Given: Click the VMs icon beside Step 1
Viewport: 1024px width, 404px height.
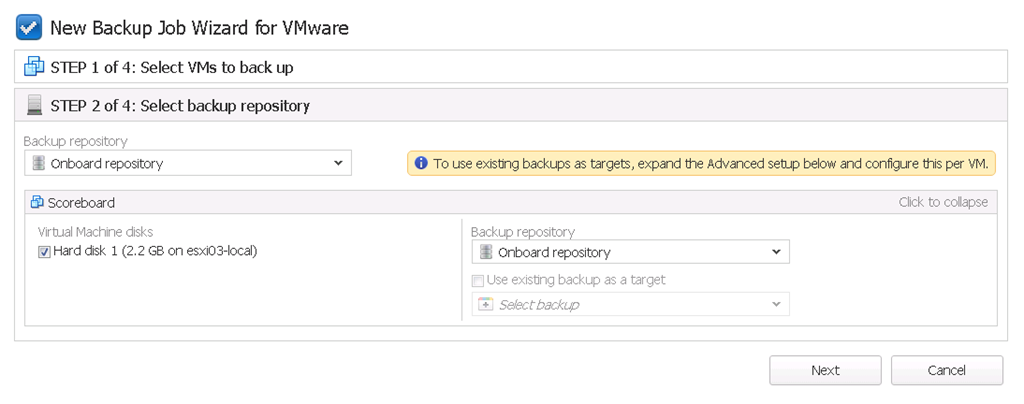Looking at the screenshot, I should tap(34, 67).
